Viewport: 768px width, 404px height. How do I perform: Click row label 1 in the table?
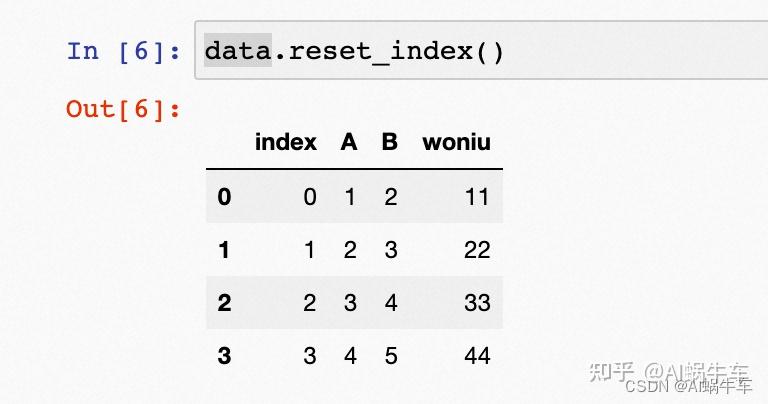[x=224, y=250]
